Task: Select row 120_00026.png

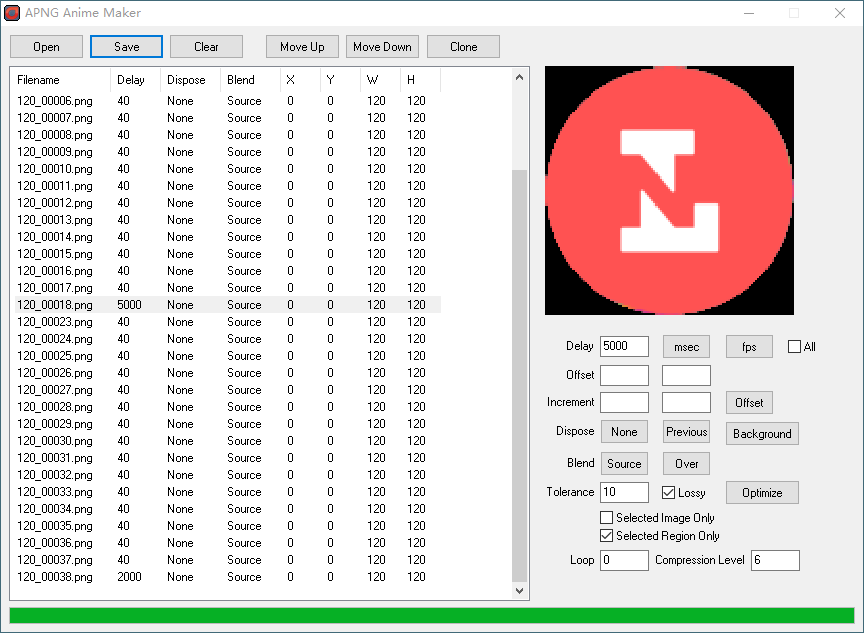Action: 228,373
